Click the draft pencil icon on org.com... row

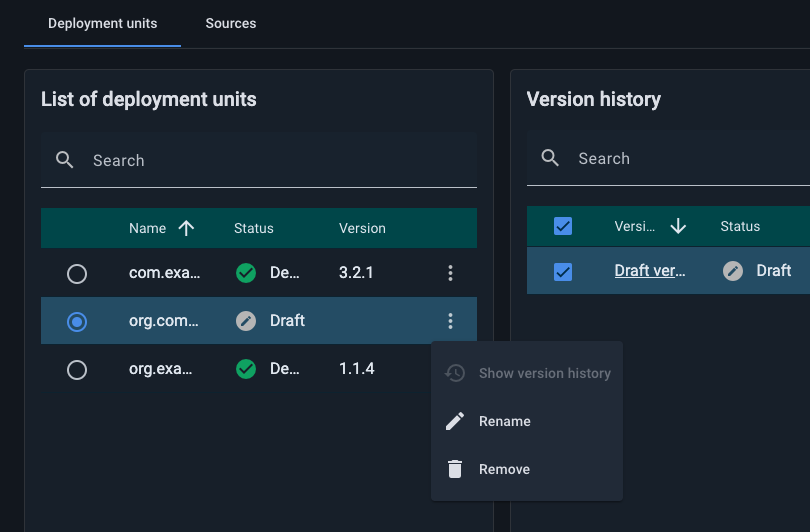(246, 321)
